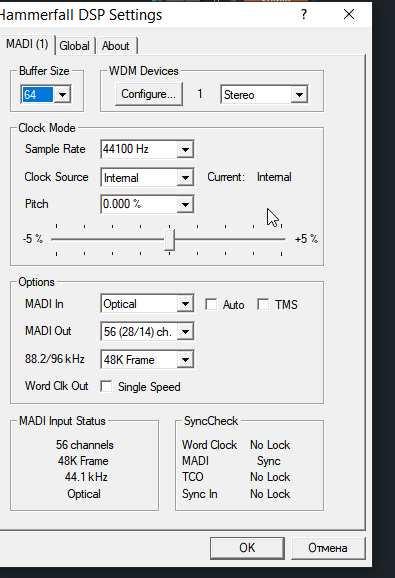Switch to the MADI (1) tab
Screen dimensions: 395x578
[x=27, y=45]
